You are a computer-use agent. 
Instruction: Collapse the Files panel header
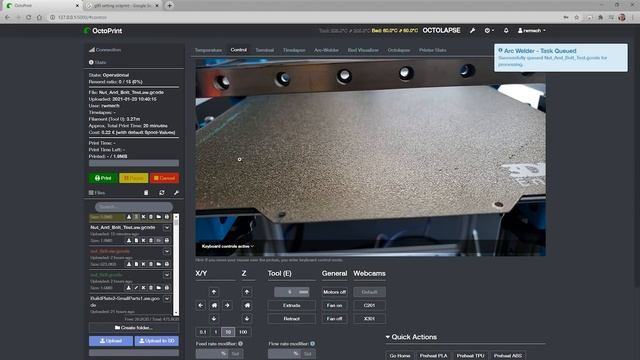[97, 193]
